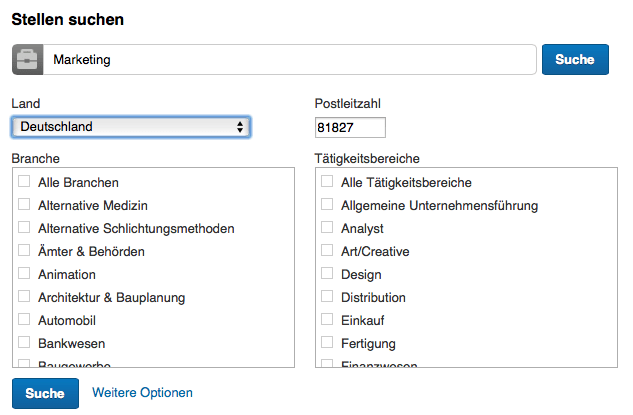The image size is (633, 415).
Task: Toggle Architektur & Bauplanung checkbox
Action: 24,296
